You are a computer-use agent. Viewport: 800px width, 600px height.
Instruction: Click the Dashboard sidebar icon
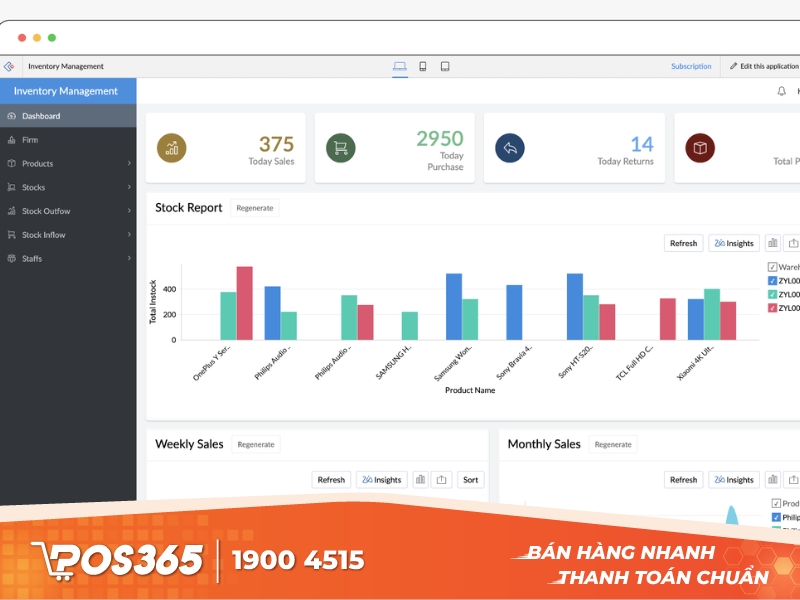(x=11, y=116)
